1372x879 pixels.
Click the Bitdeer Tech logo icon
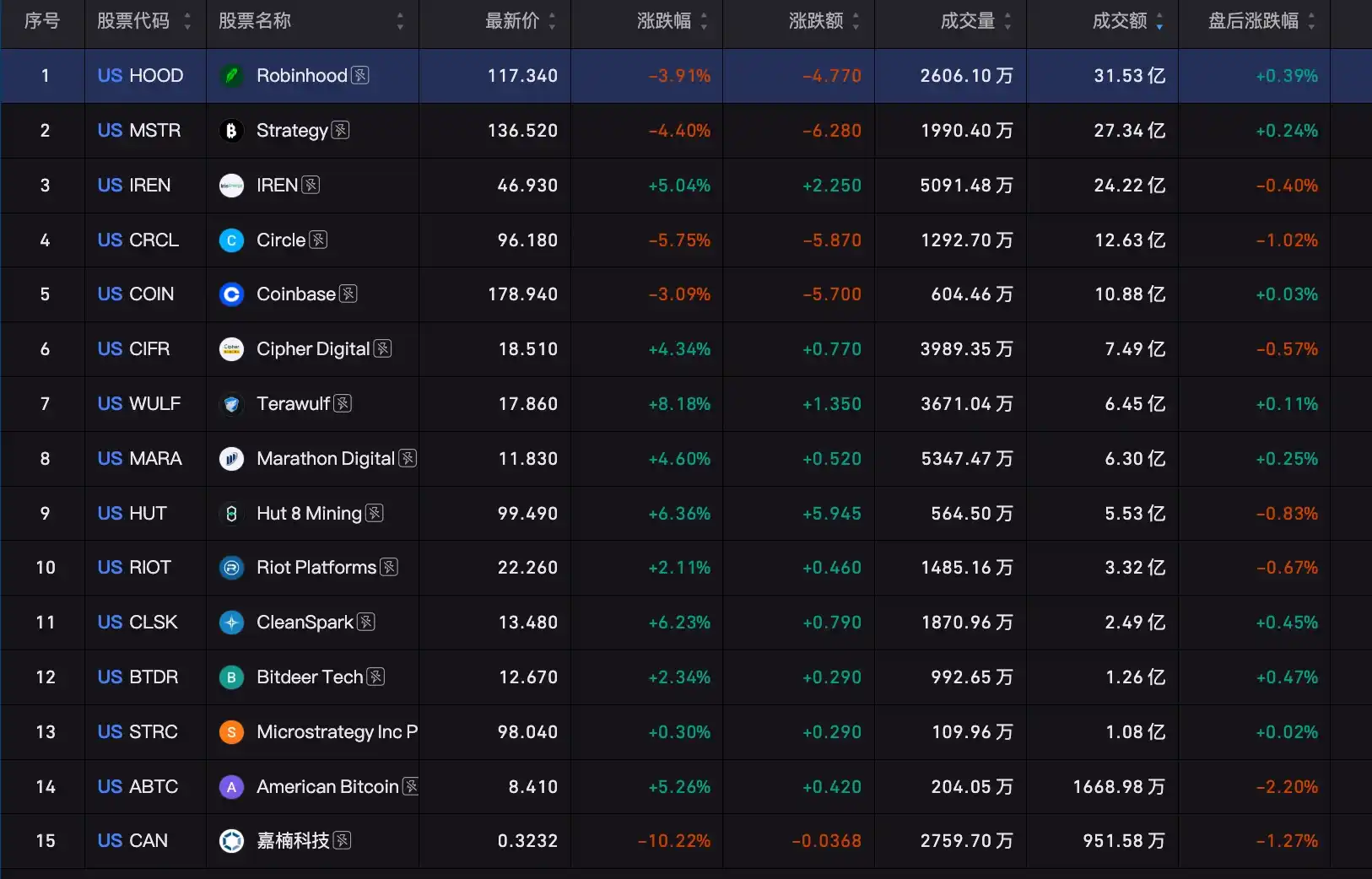point(231,677)
